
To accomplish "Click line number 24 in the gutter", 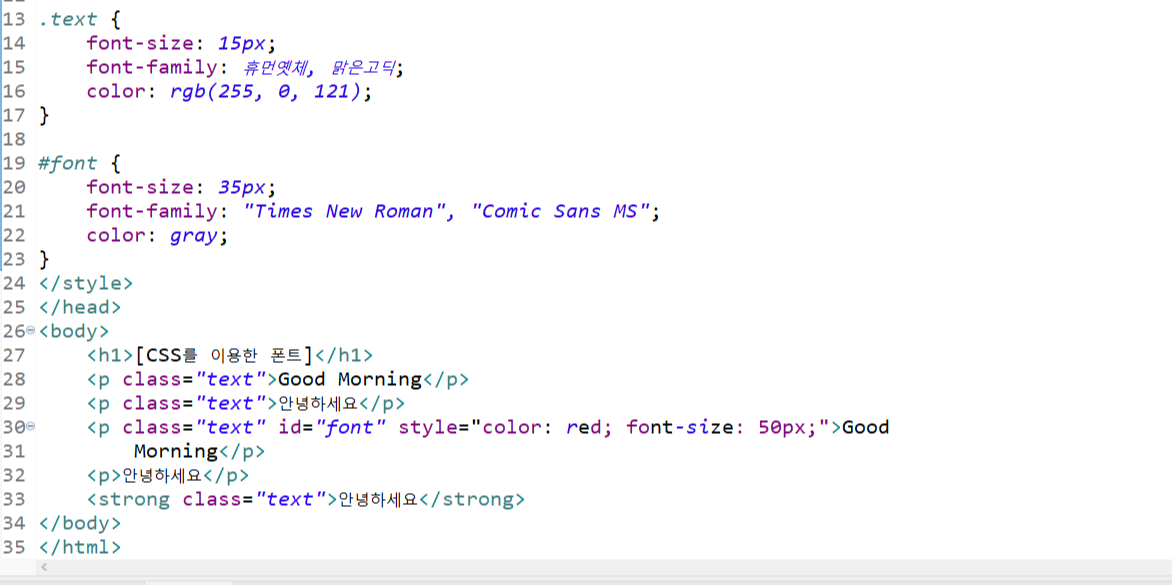I will 13,282.
